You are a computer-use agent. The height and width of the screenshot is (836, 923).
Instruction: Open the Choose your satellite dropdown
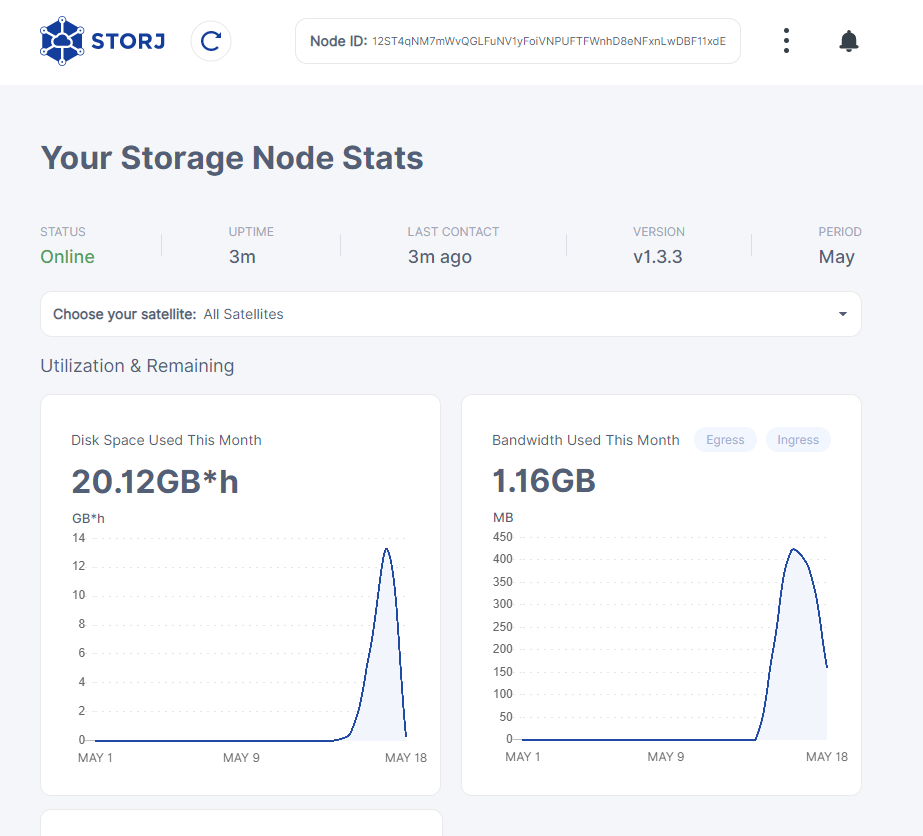pos(450,314)
